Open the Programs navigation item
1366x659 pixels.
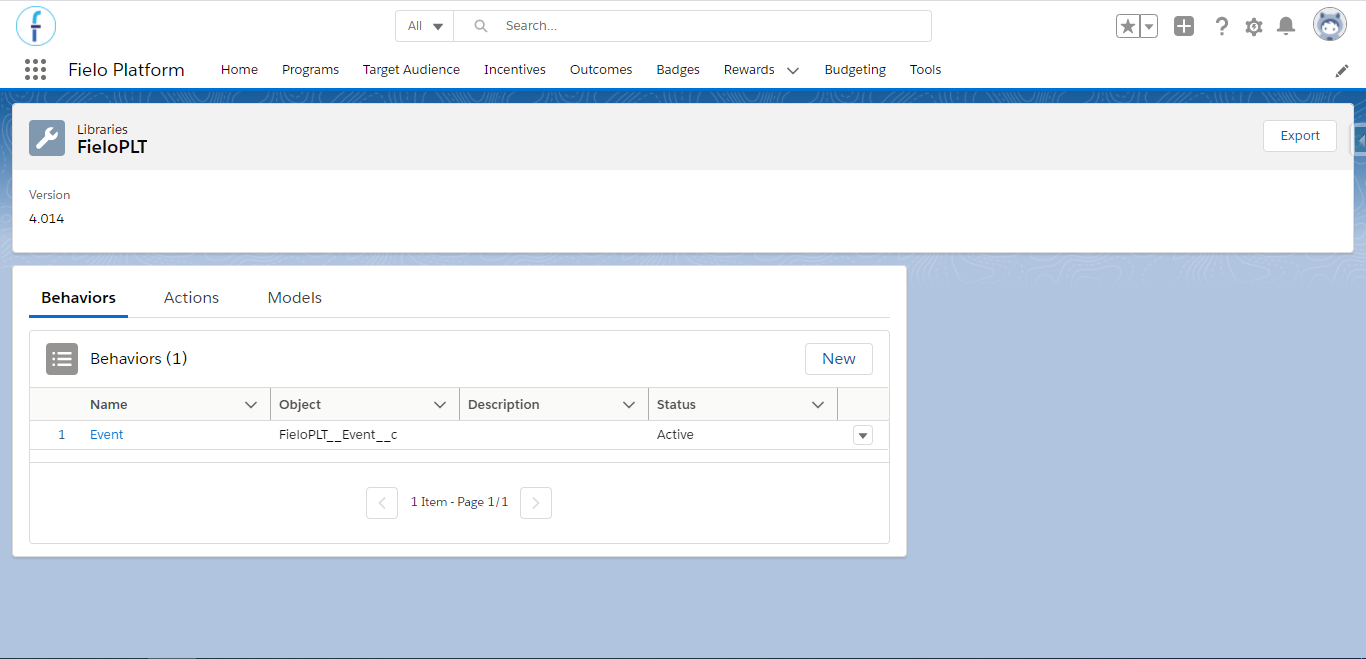pos(310,70)
